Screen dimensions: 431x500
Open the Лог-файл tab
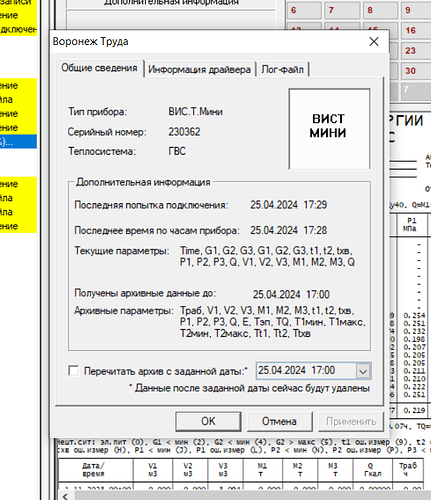[282, 69]
